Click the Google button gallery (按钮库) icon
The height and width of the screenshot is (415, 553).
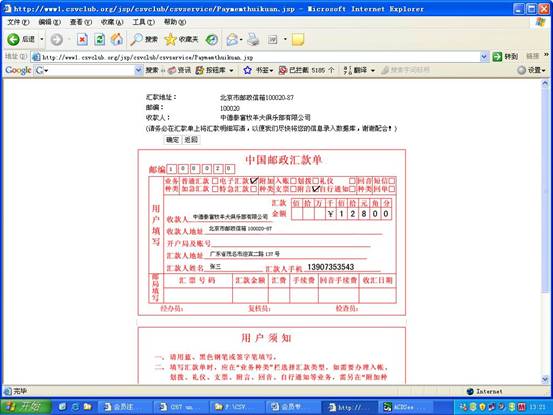(x=200, y=70)
